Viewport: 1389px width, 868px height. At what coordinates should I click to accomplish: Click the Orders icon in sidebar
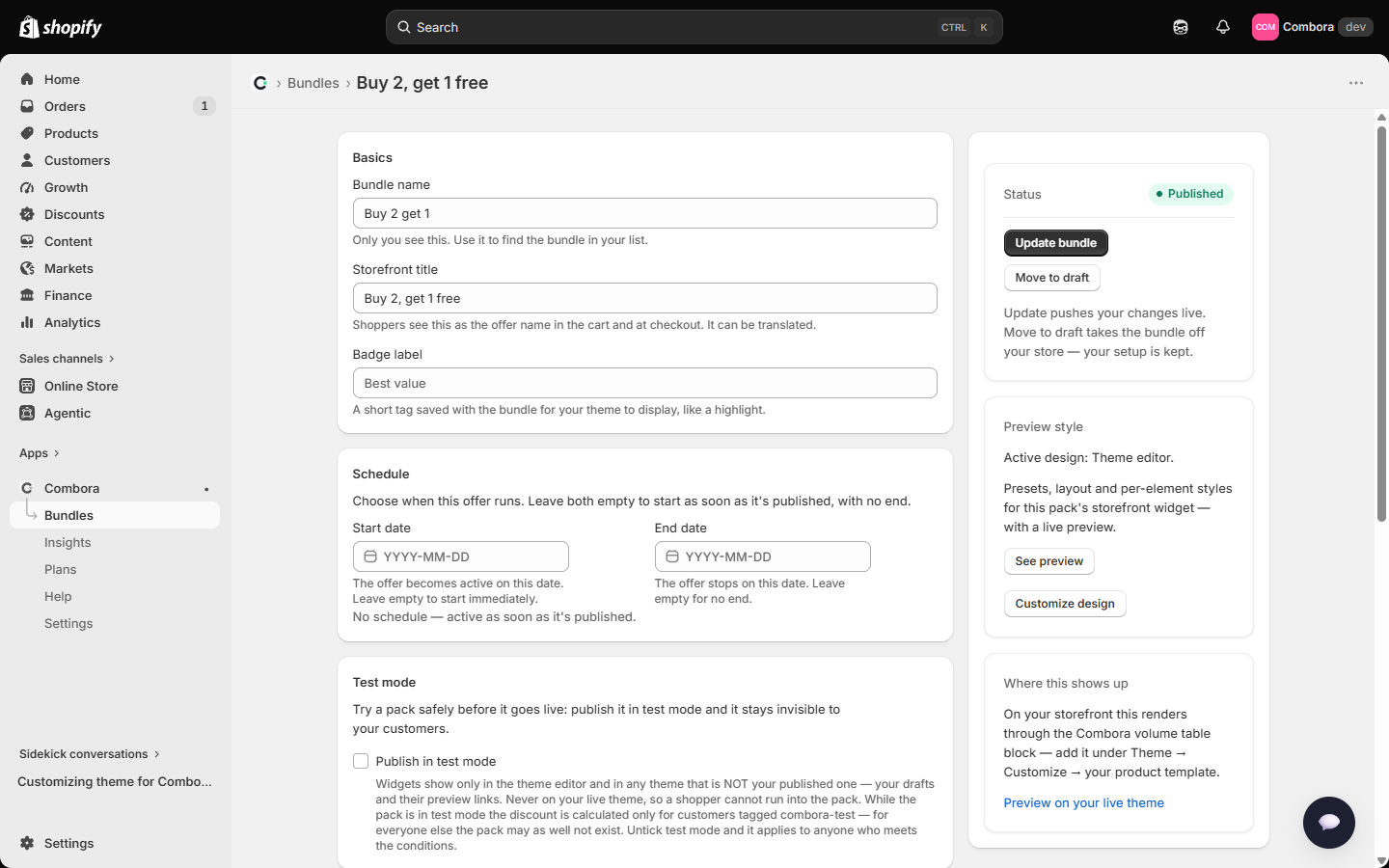click(27, 106)
